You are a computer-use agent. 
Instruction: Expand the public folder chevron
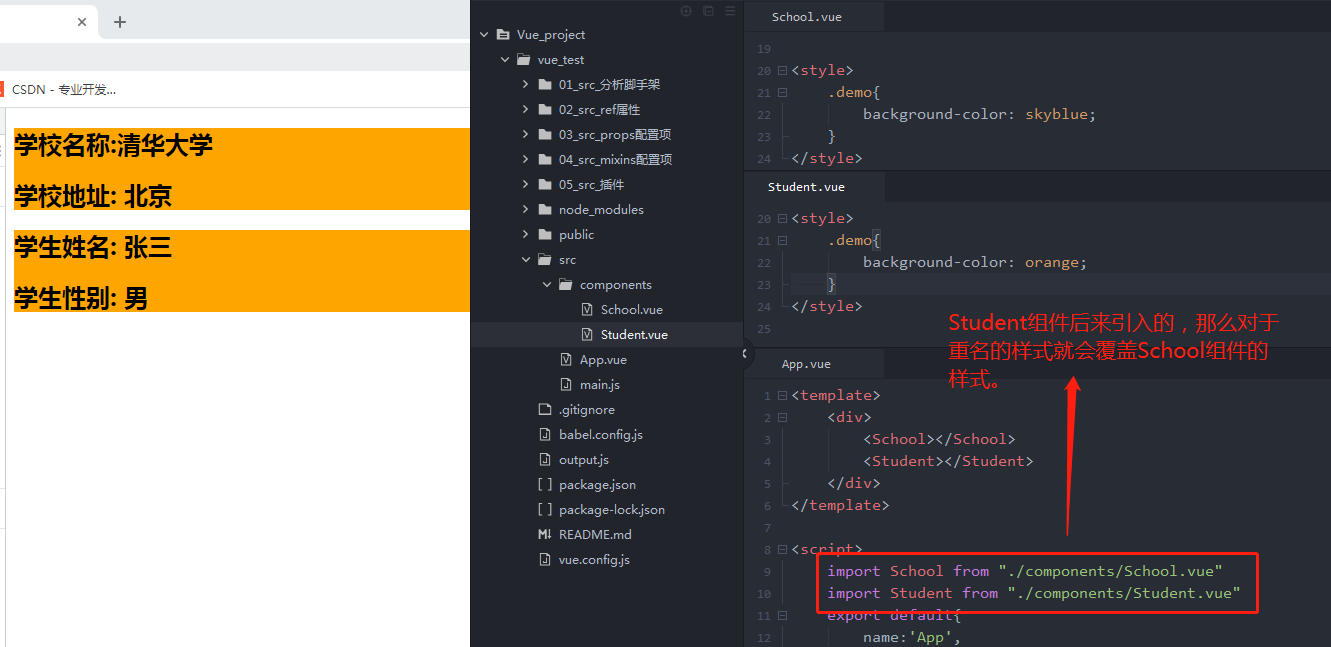pos(526,235)
